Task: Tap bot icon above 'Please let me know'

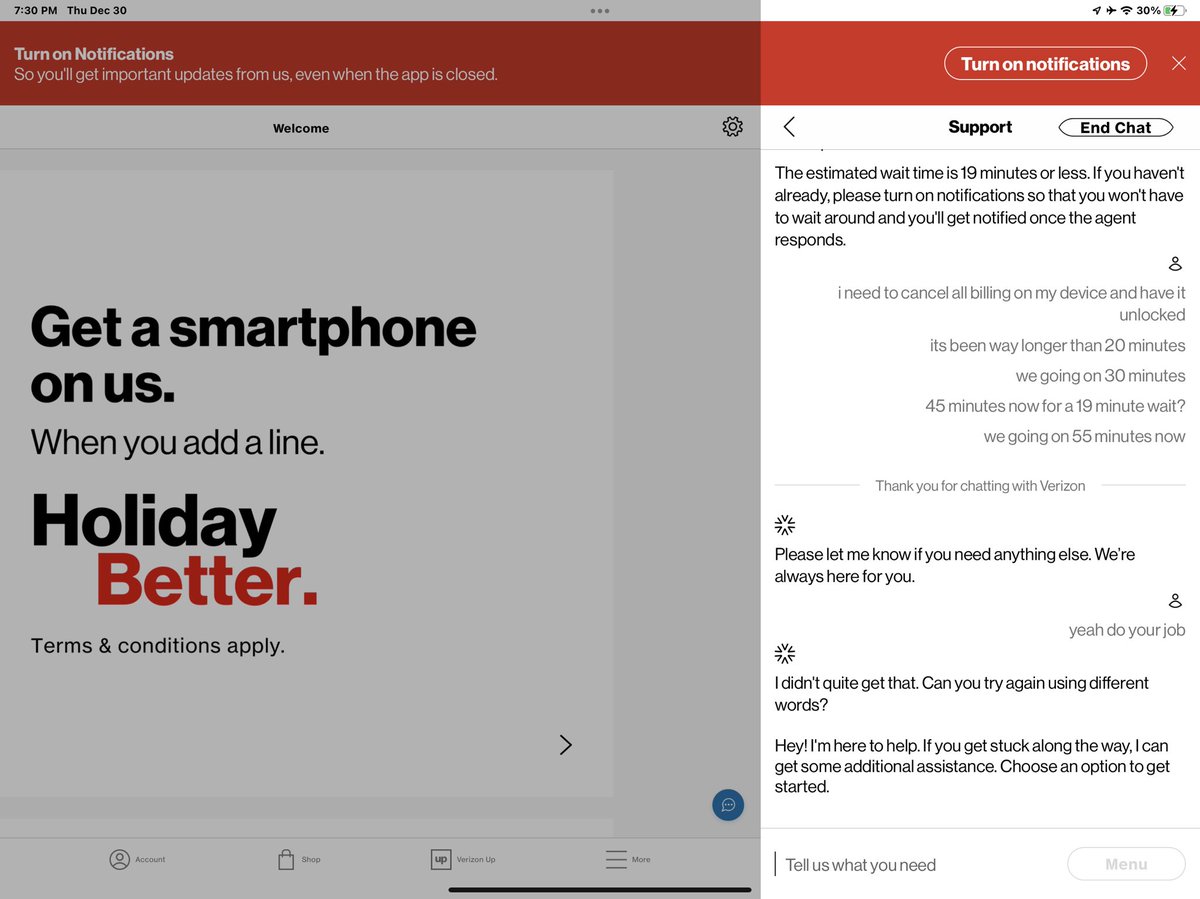Action: pyautogui.click(x=785, y=524)
